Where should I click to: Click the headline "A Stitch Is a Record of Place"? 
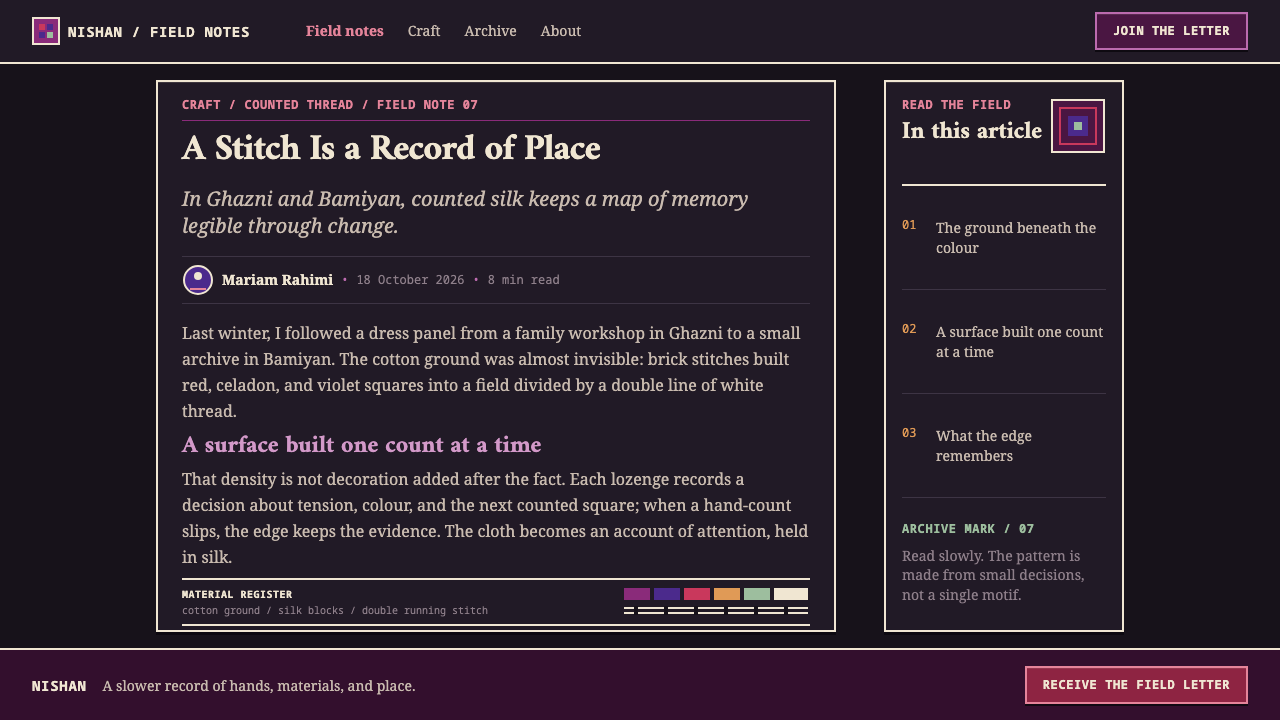pyautogui.click(x=391, y=148)
